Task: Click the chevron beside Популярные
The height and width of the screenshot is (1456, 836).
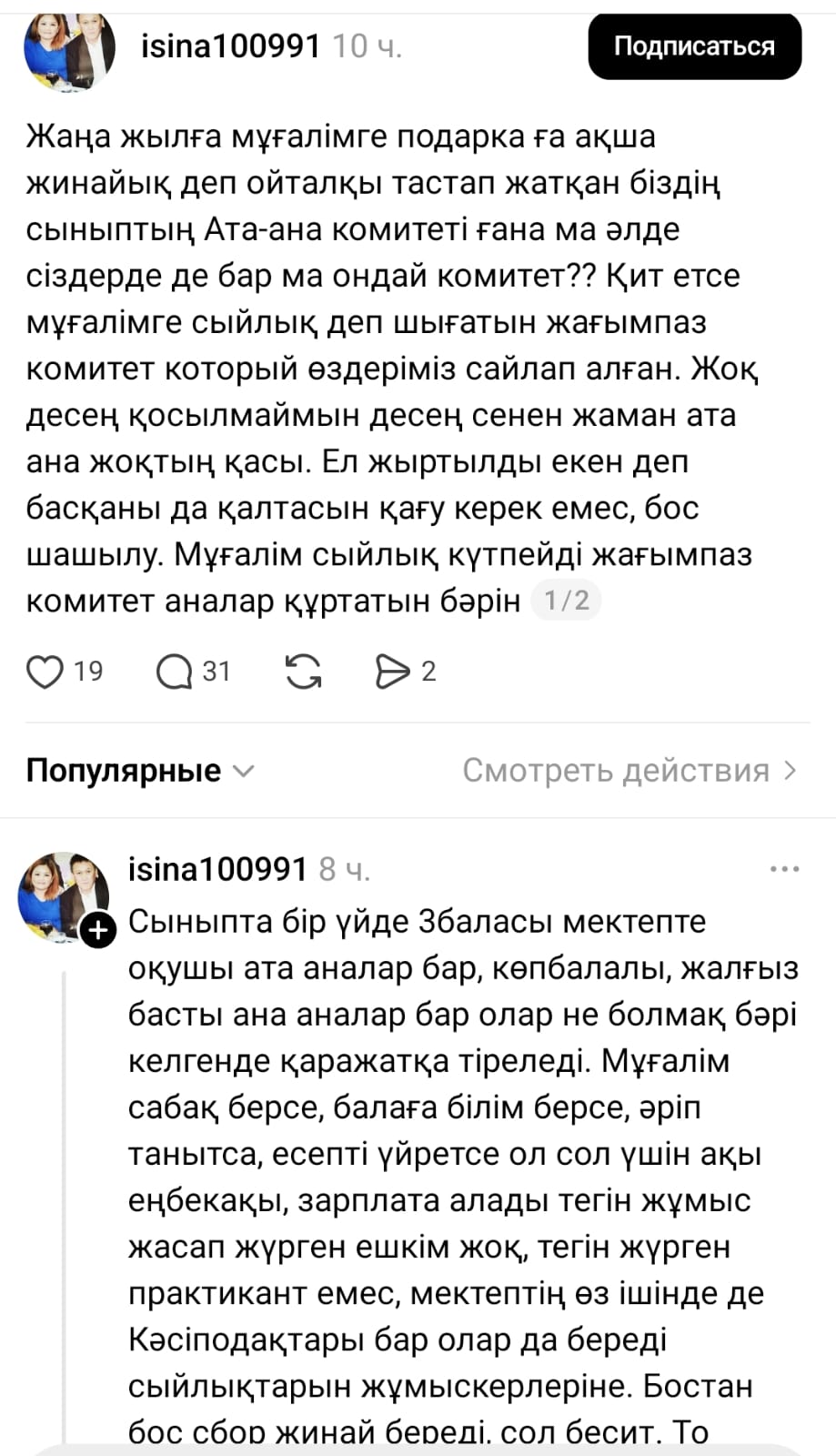Action: (x=244, y=772)
